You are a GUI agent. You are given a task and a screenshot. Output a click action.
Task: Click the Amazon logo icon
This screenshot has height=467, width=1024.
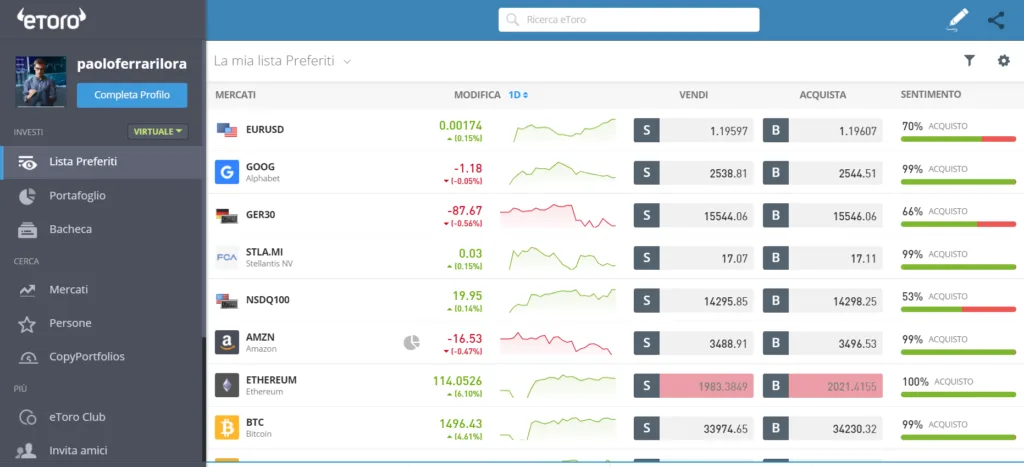pos(227,342)
